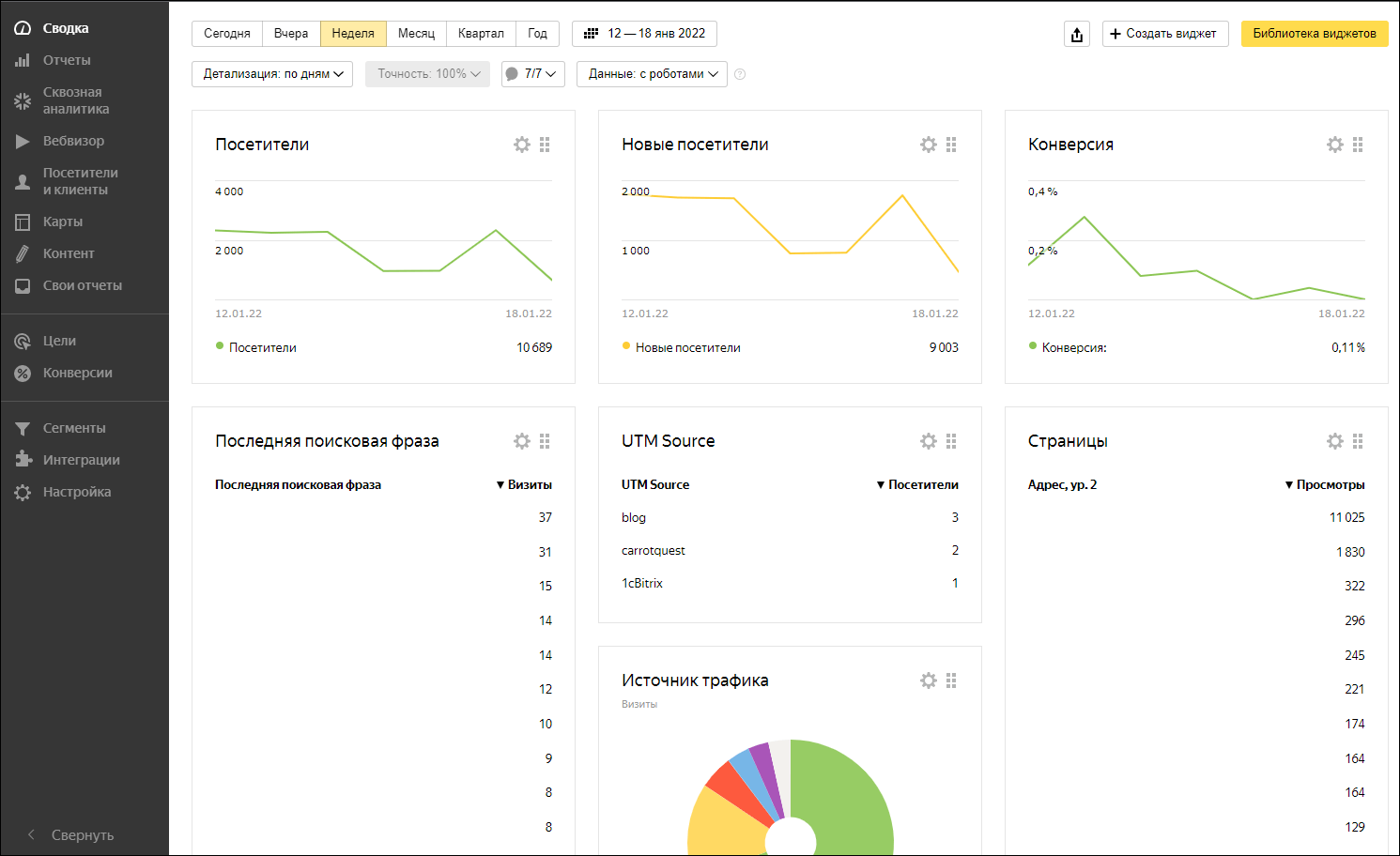1400x856 pixels.
Task: Select the Месяц period tab
Action: coord(416,34)
